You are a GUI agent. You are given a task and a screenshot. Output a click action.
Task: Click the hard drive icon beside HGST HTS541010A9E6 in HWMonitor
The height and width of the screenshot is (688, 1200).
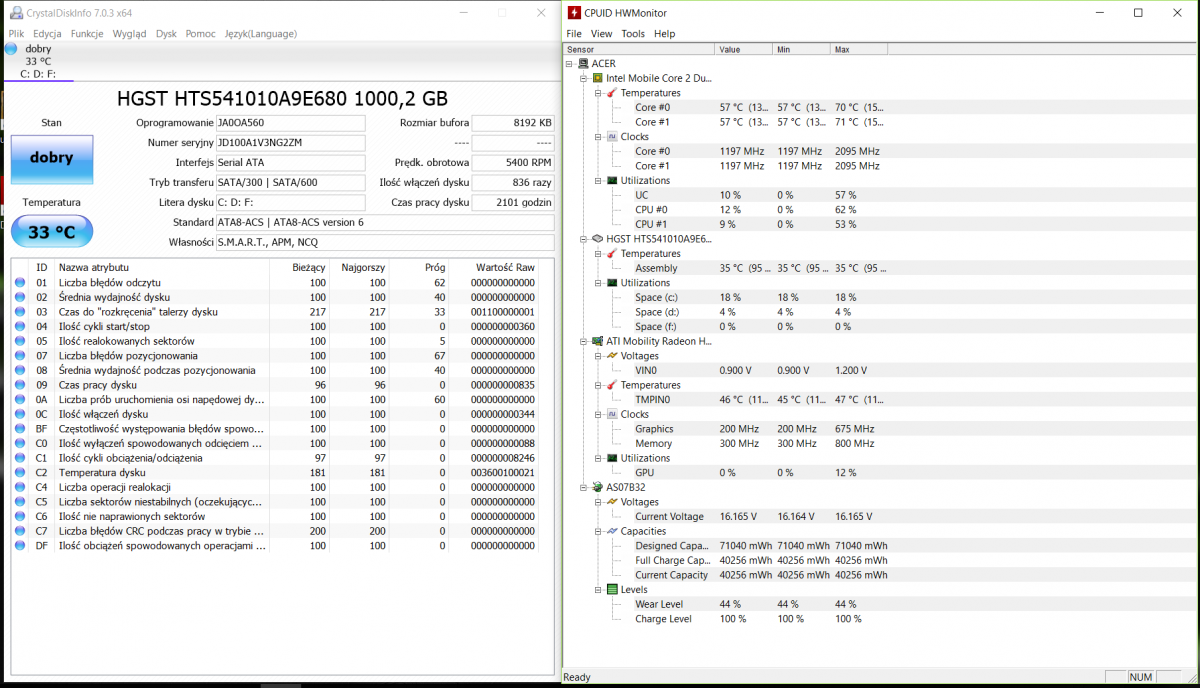point(598,239)
